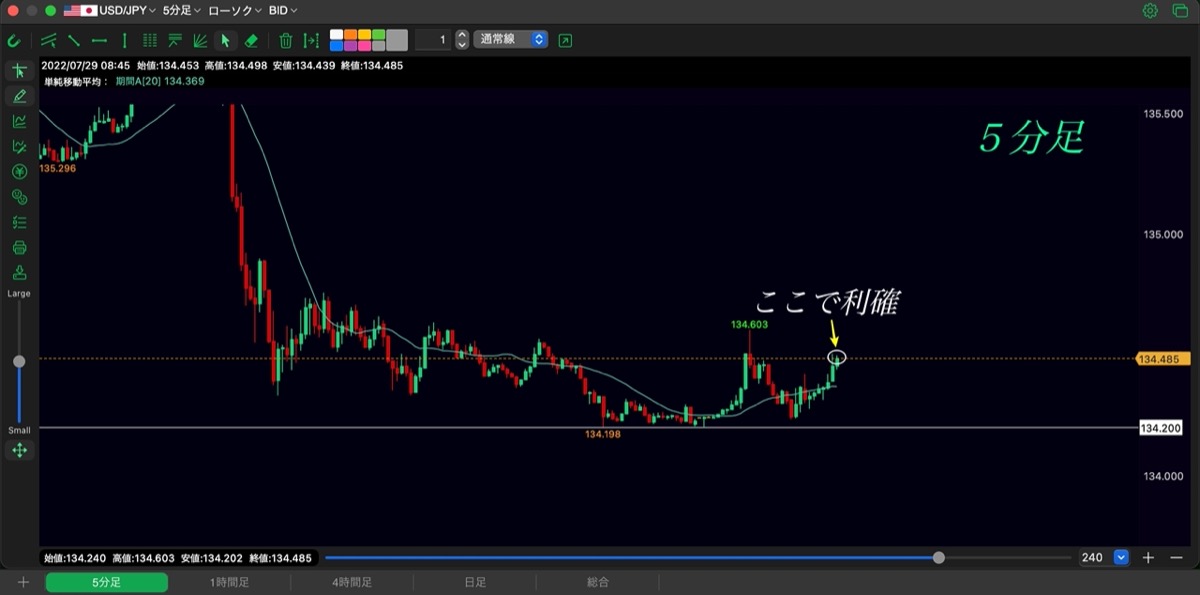Click the four-arrow move icon

tap(19, 451)
